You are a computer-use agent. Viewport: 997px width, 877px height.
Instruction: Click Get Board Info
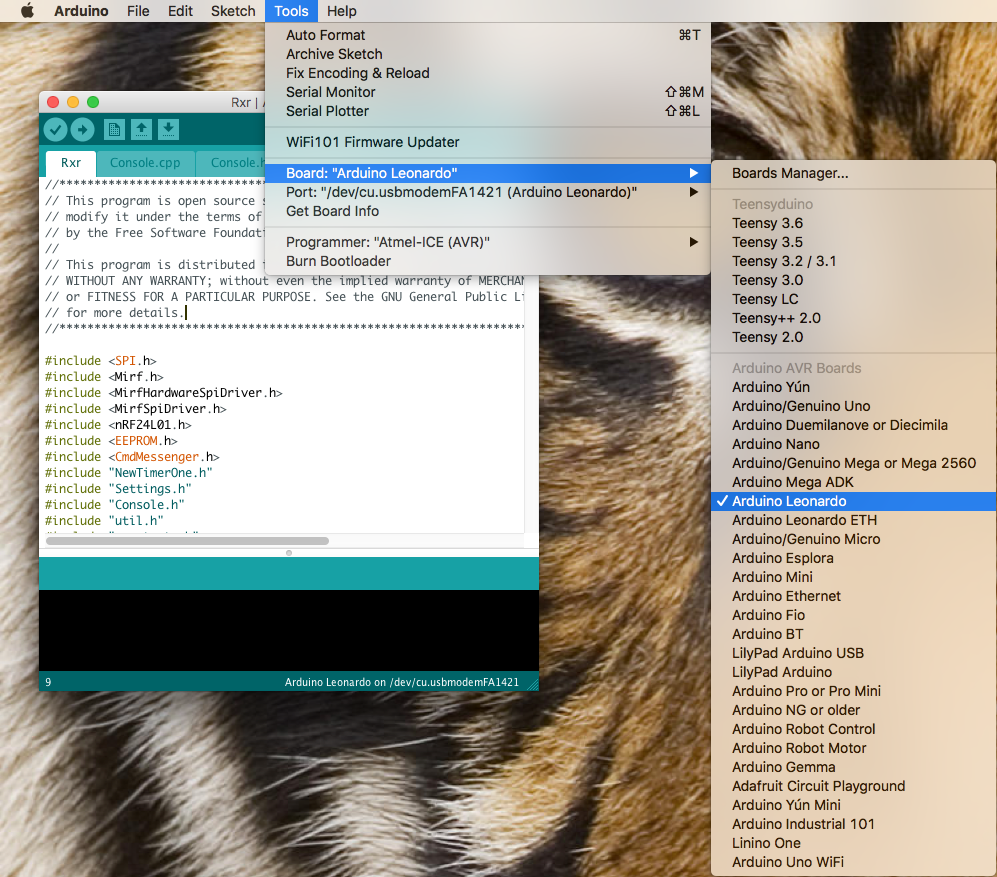[488, 211]
